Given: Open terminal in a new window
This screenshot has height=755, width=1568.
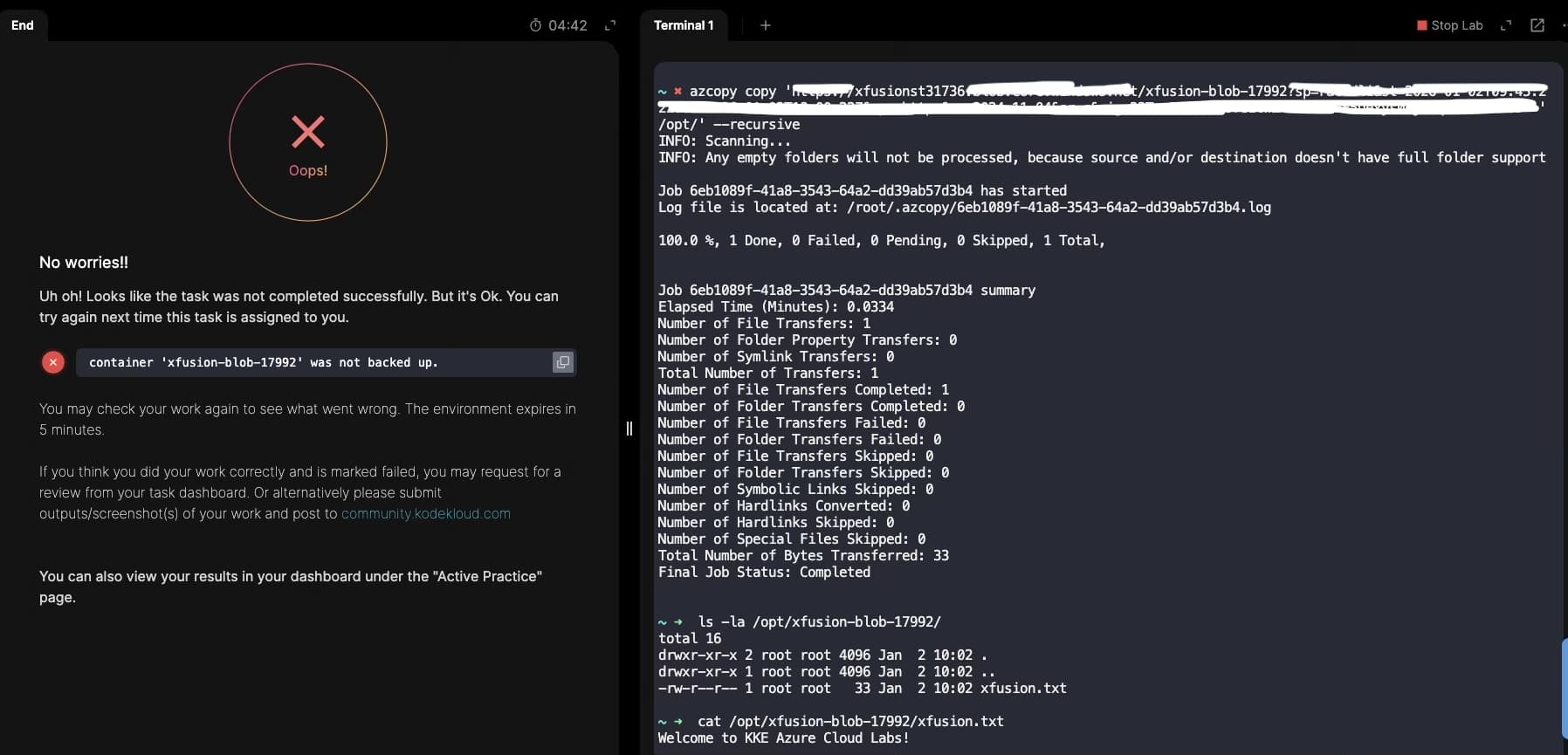Looking at the screenshot, I should point(1537,25).
